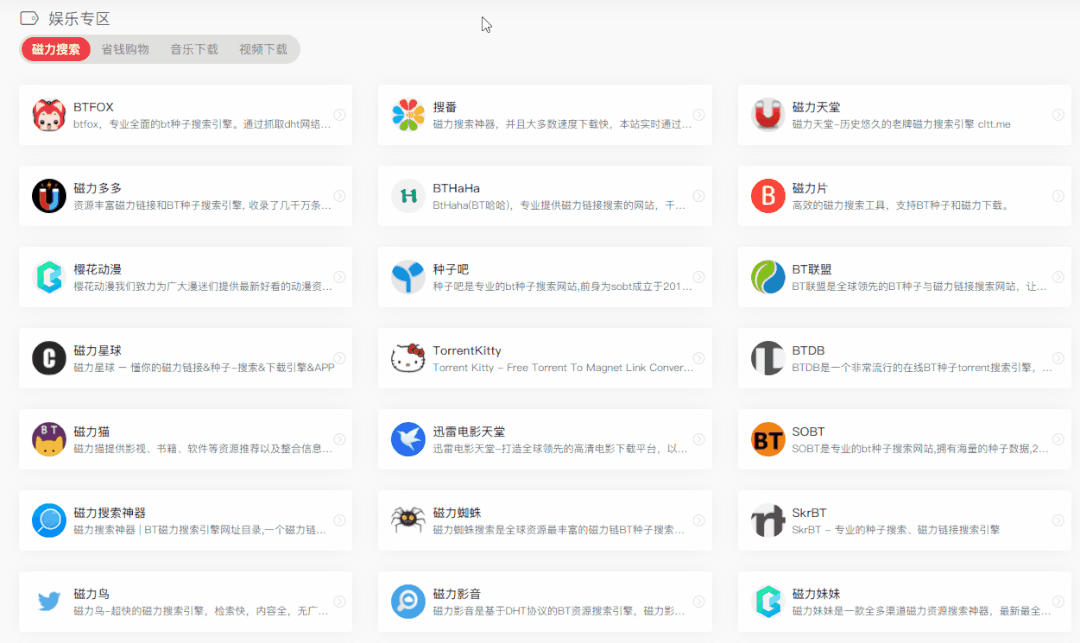This screenshot has width=1080, height=643.
Task: Open the SOBT title link
Action: [x=808, y=432]
